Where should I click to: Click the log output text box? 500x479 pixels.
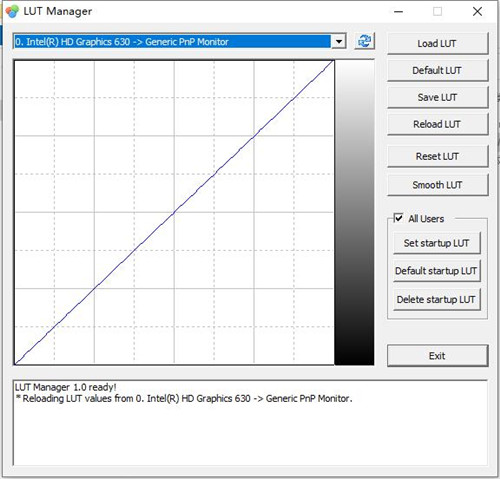[250, 423]
